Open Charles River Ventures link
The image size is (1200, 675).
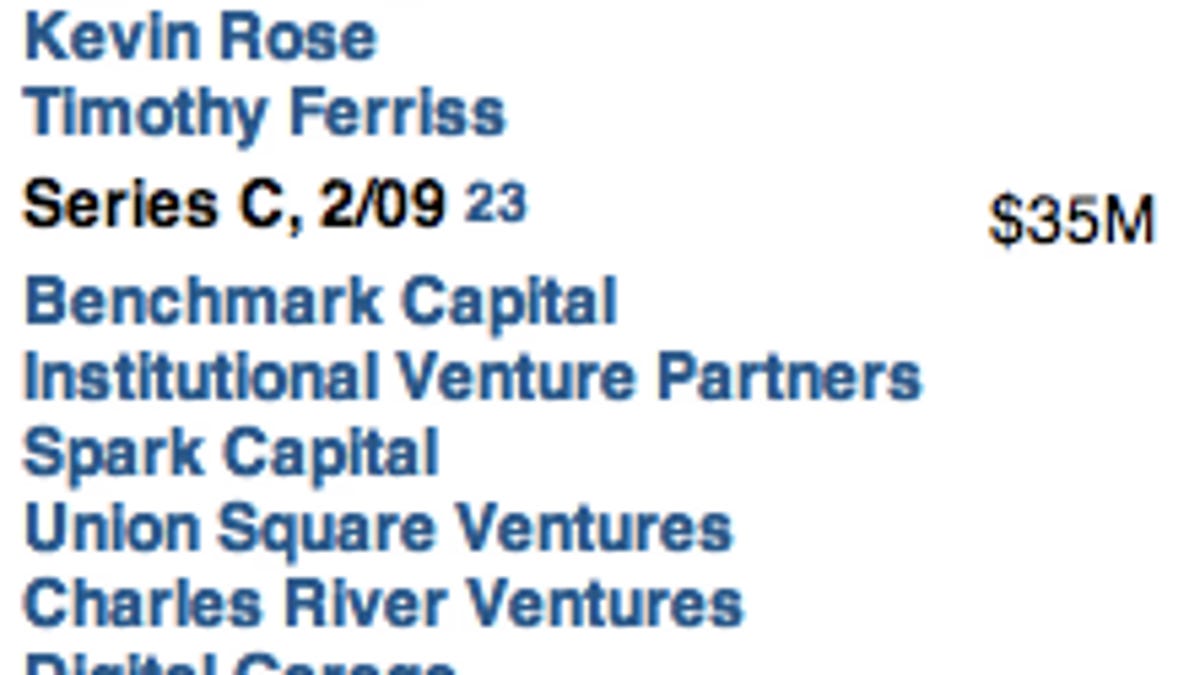[383, 604]
